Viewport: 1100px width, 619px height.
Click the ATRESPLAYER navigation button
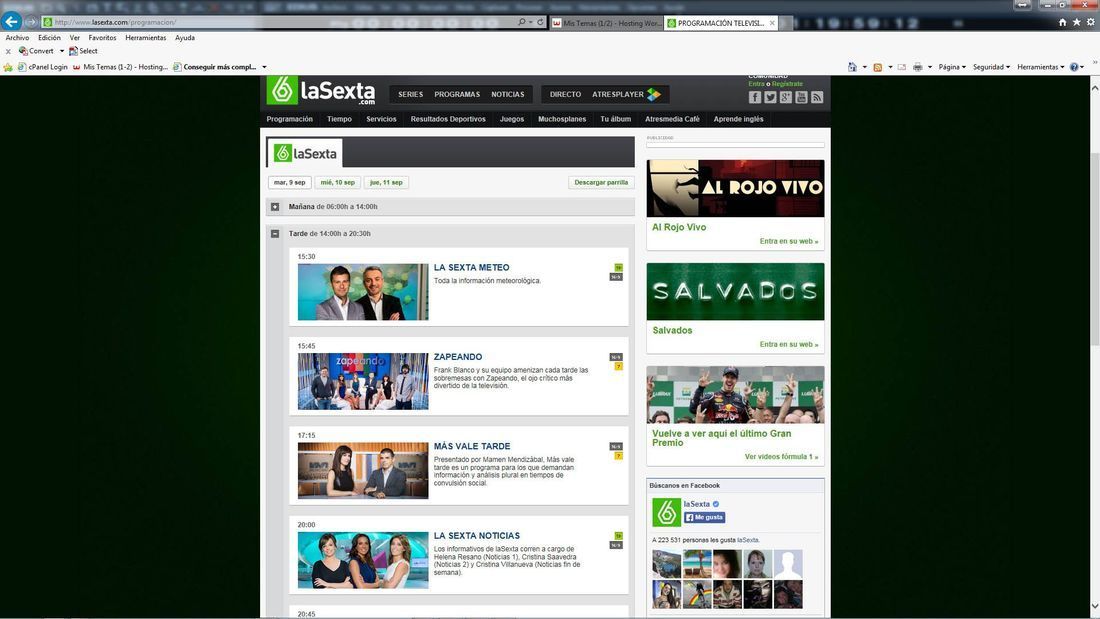[626, 94]
